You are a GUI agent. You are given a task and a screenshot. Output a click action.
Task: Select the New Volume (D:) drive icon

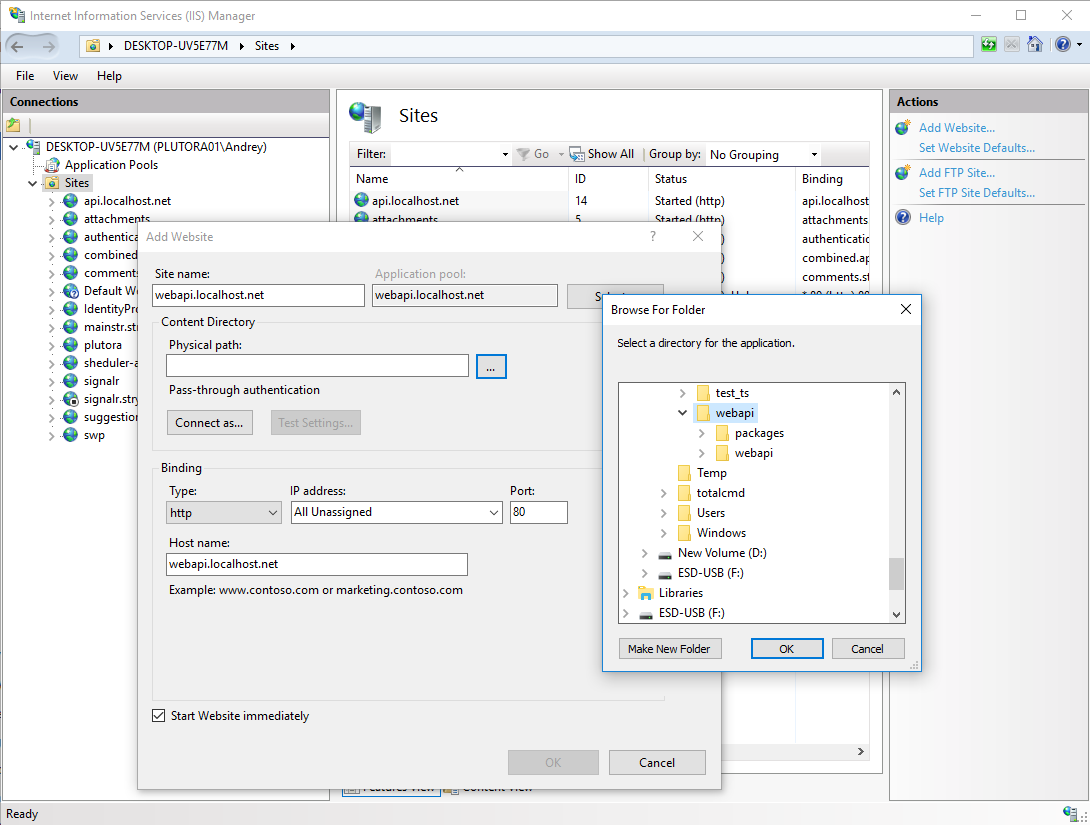coord(665,554)
